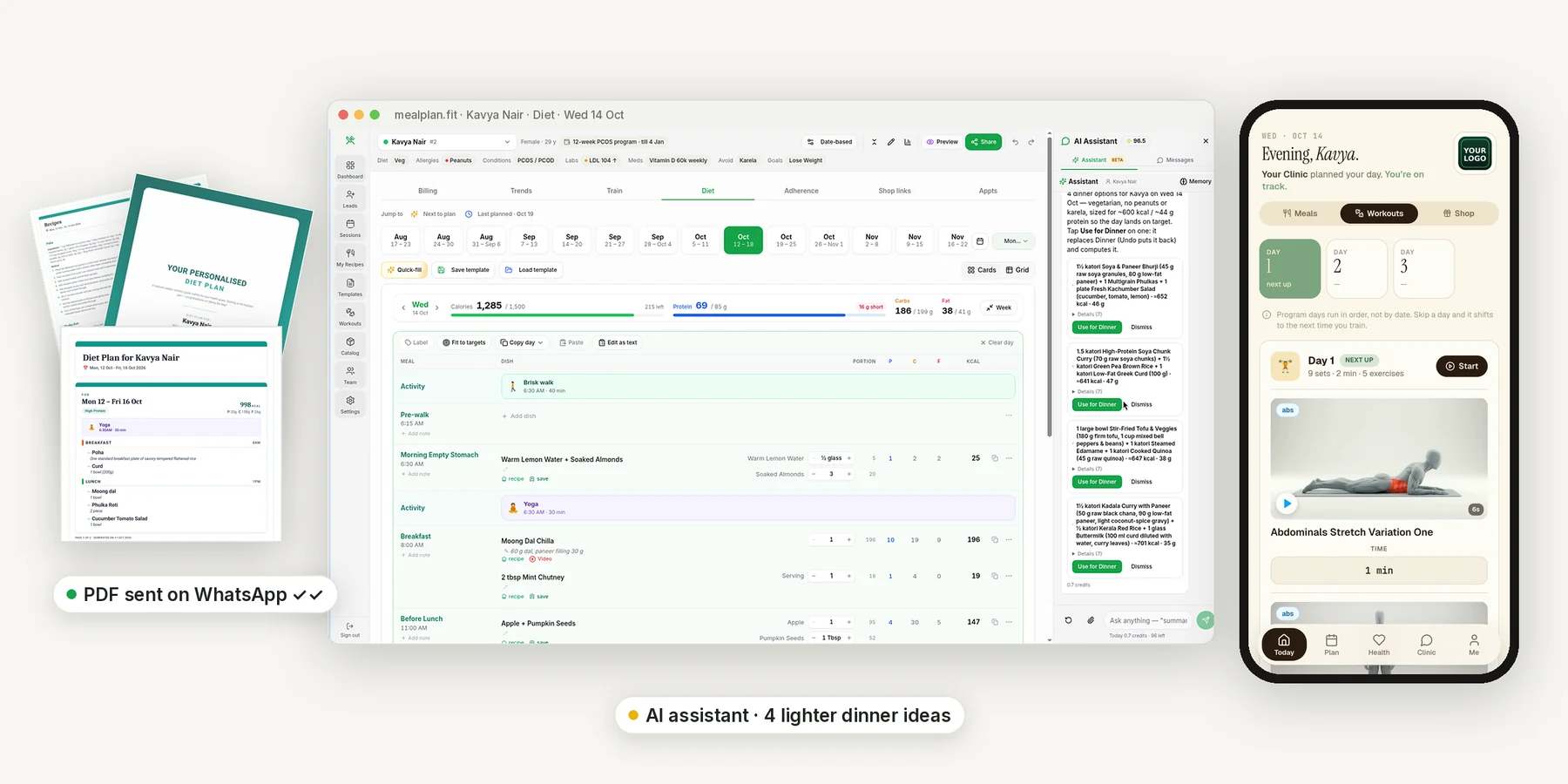Expand Details (7) of Soya & Paneer Bhurji

pyautogui.click(x=1087, y=314)
